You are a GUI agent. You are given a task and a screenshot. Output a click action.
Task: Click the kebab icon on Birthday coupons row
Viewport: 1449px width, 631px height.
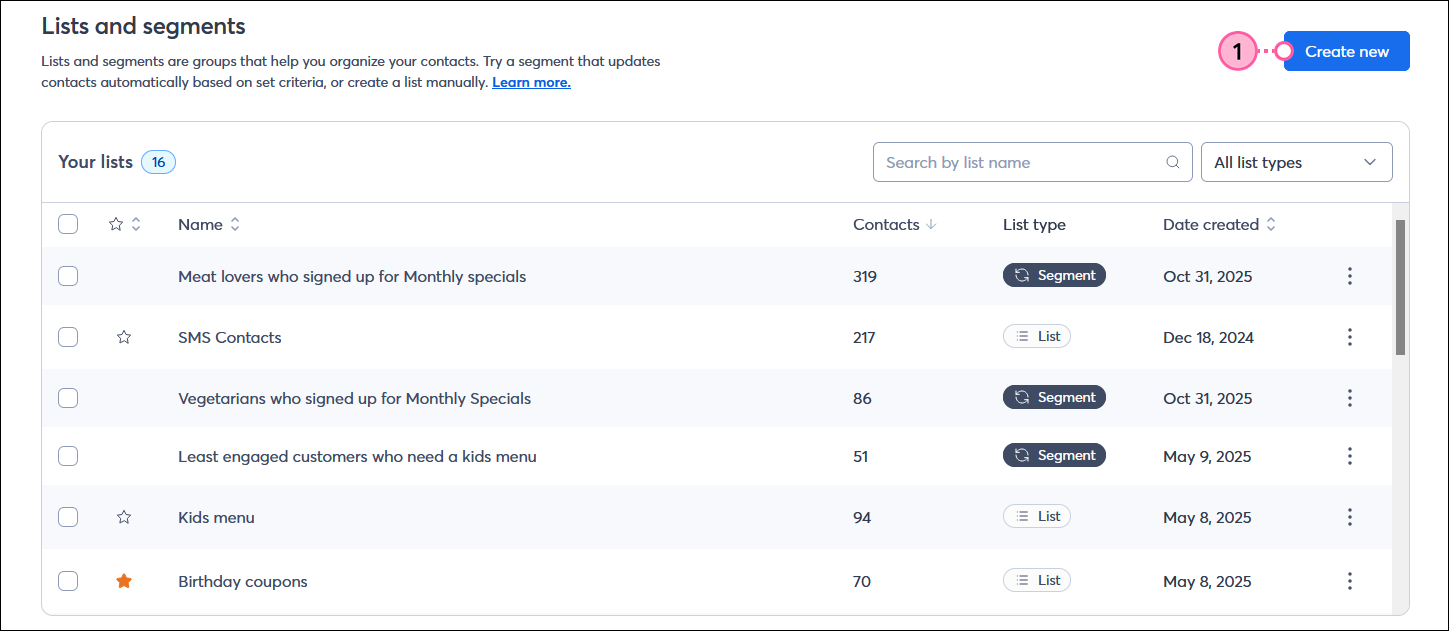(x=1350, y=580)
